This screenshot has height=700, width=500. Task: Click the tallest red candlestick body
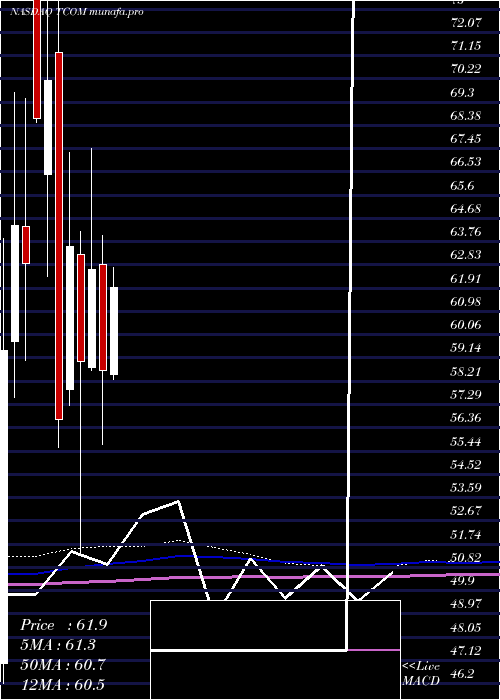[59, 236]
